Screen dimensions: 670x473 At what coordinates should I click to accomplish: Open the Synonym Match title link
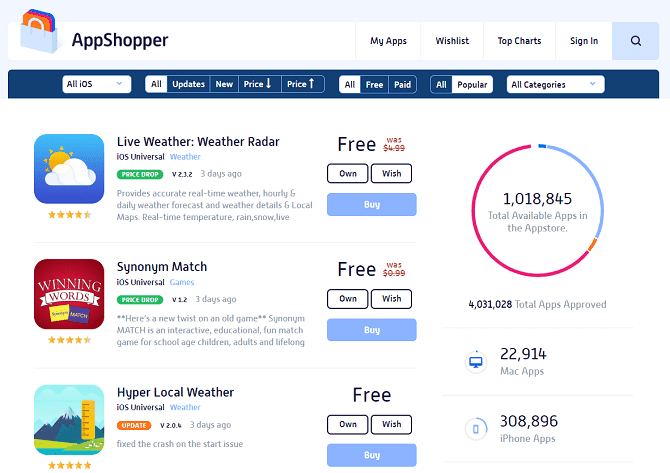(x=162, y=267)
